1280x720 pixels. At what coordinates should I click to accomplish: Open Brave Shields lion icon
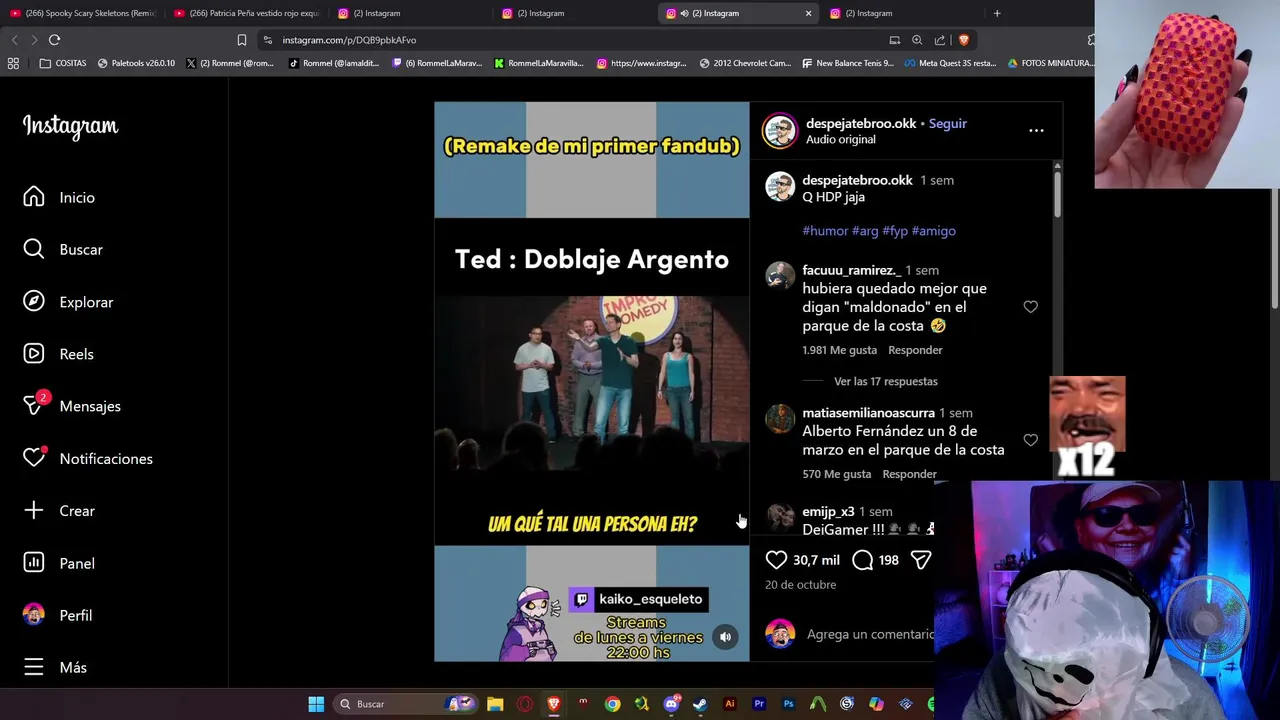coord(964,40)
